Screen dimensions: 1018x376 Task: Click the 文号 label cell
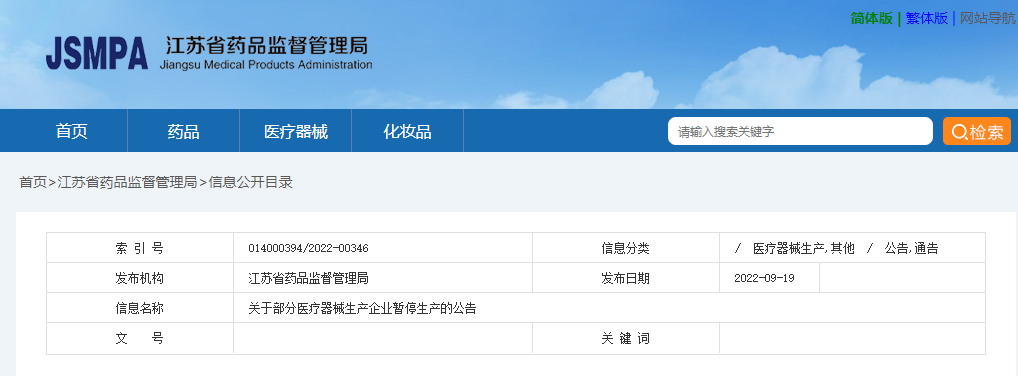tap(140, 338)
